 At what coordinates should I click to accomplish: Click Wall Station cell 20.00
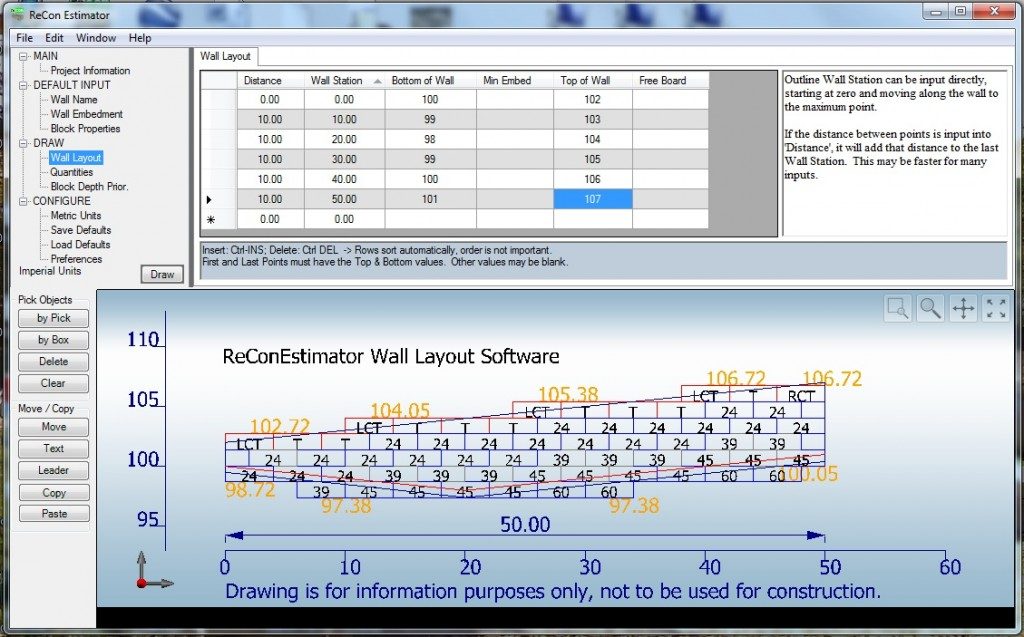coord(344,139)
